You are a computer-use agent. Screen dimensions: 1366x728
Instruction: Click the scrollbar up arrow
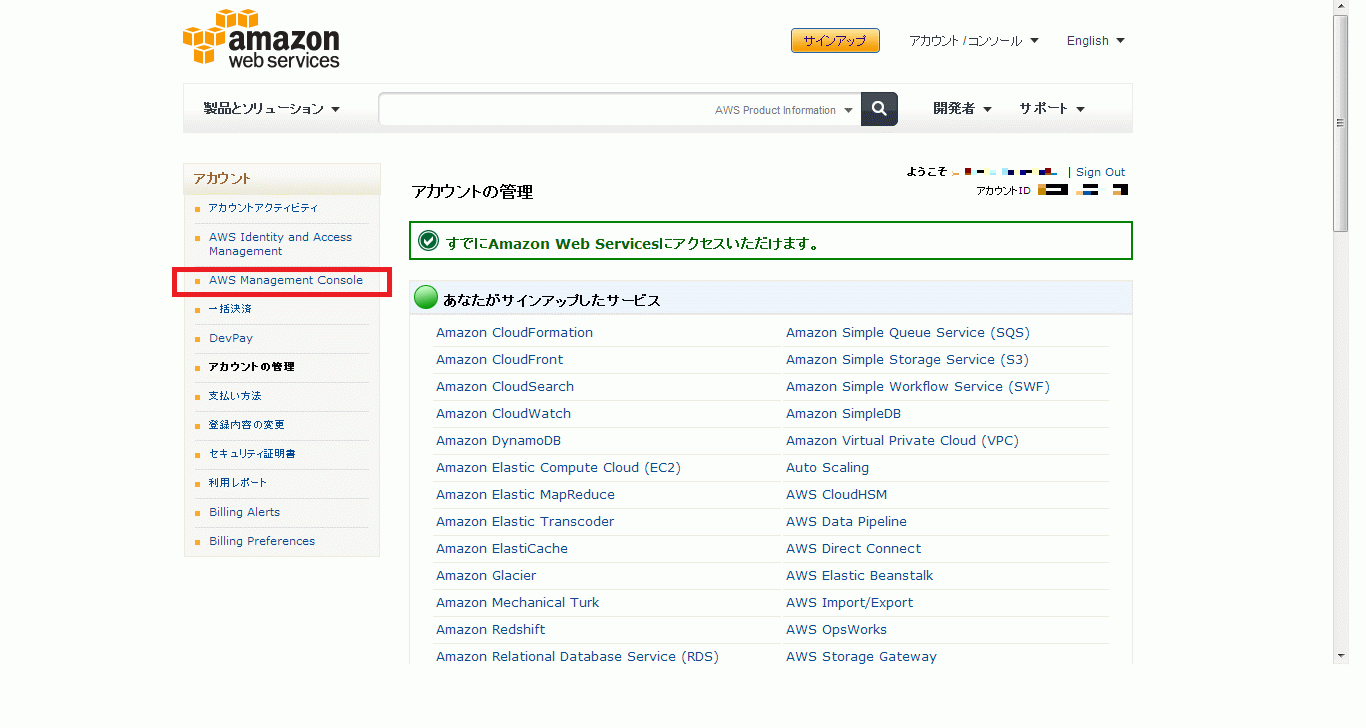click(x=1341, y=8)
